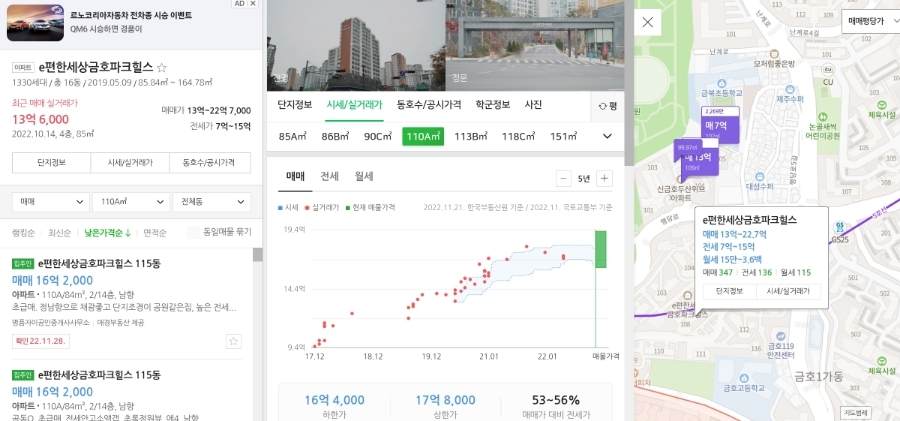Select the 90C㎡ area type
Image resolution: width=900 pixels, height=421 pixels.
pos(378,137)
